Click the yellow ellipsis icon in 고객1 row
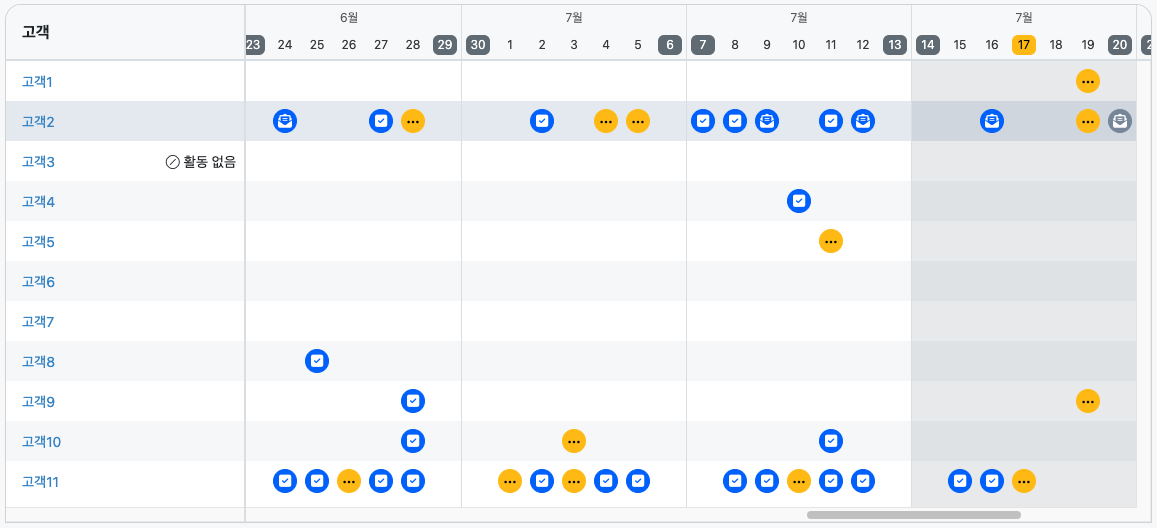Viewport: 1157px width, 528px height. coord(1088,81)
